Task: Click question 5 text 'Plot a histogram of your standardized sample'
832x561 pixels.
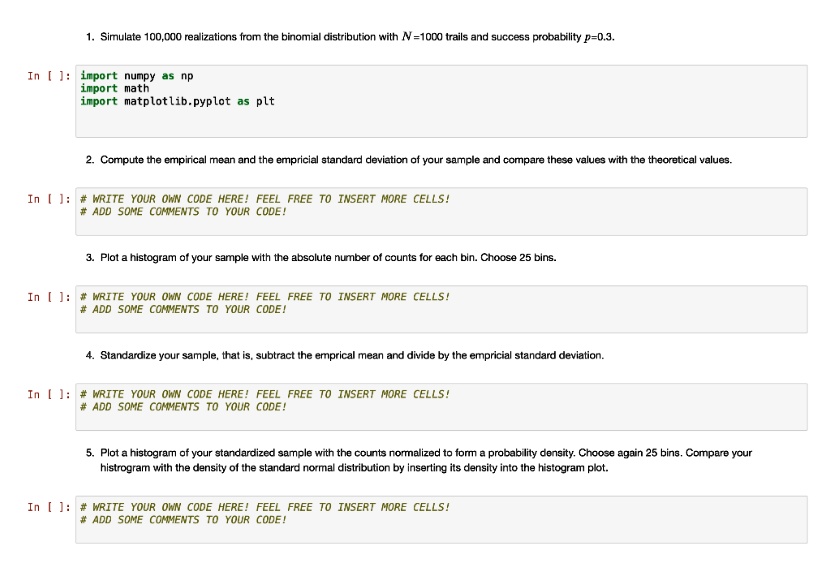Action: tap(206, 453)
